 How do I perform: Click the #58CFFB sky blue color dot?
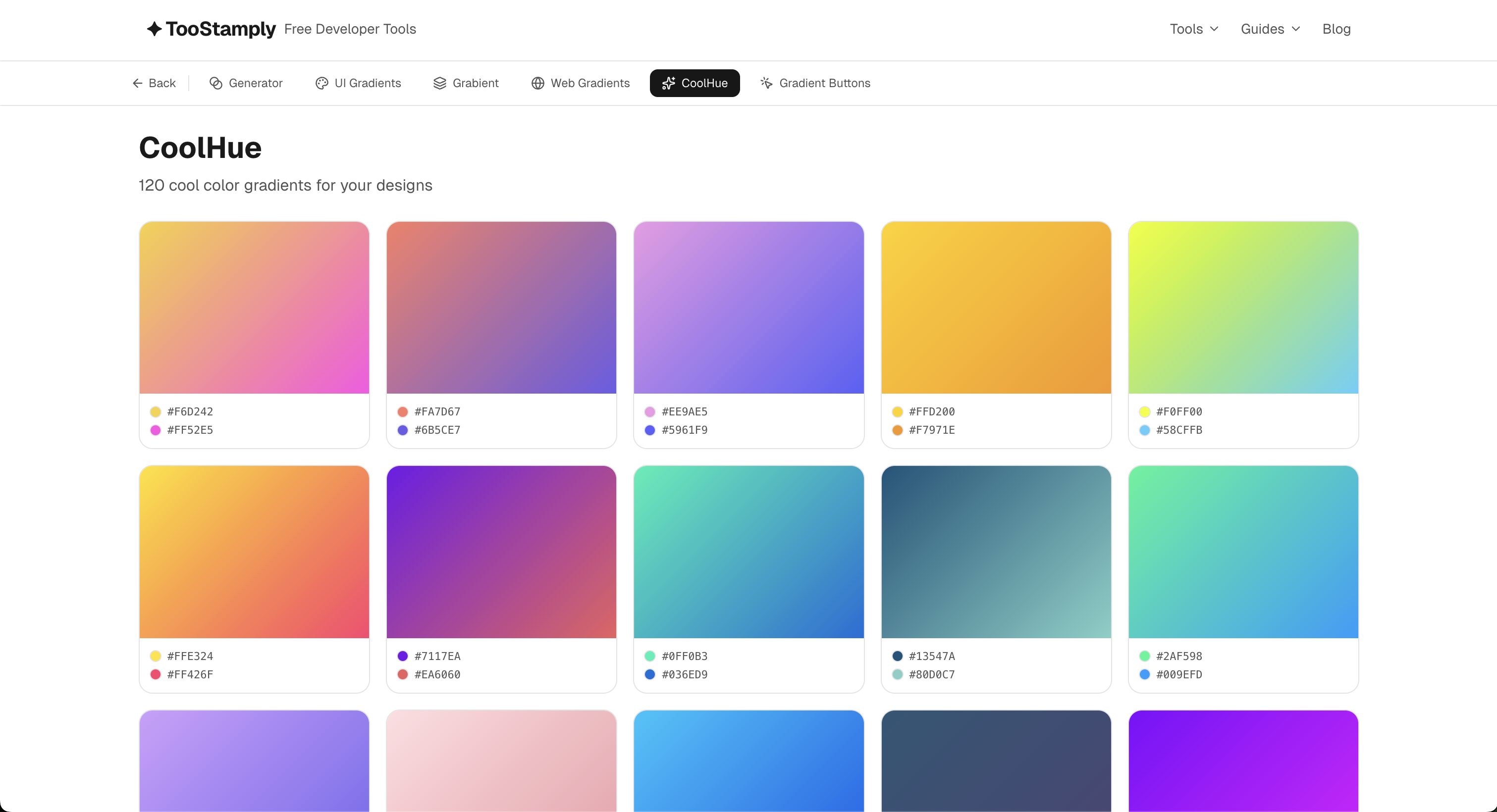[1144, 430]
